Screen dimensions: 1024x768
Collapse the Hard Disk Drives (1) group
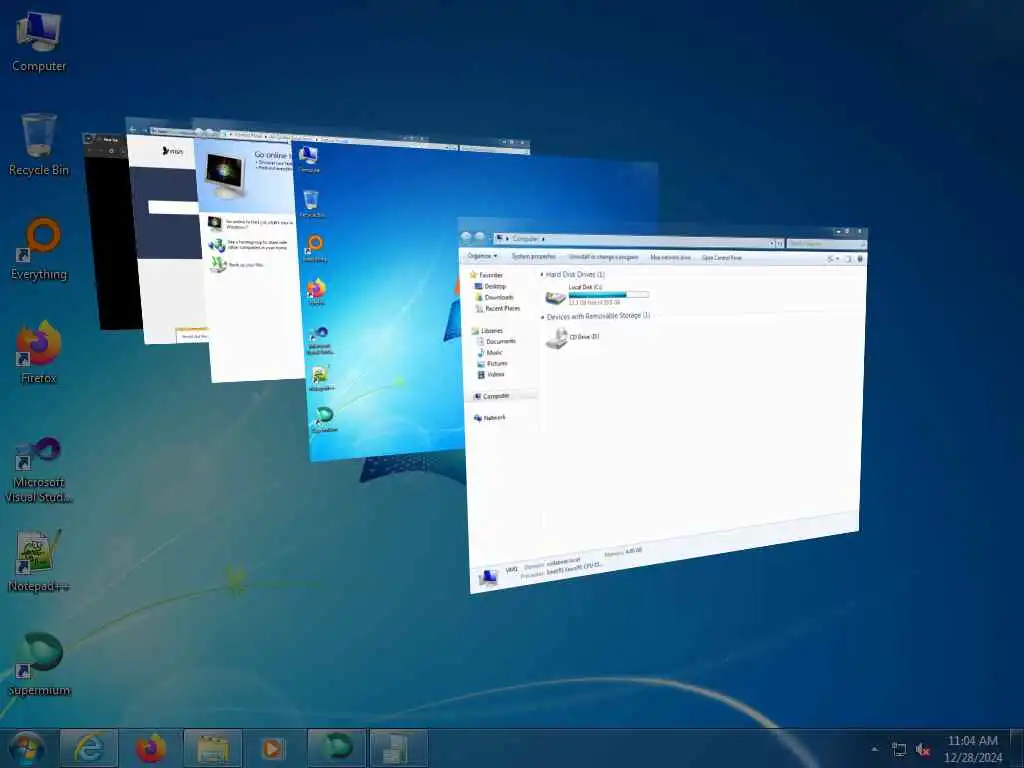click(x=542, y=274)
